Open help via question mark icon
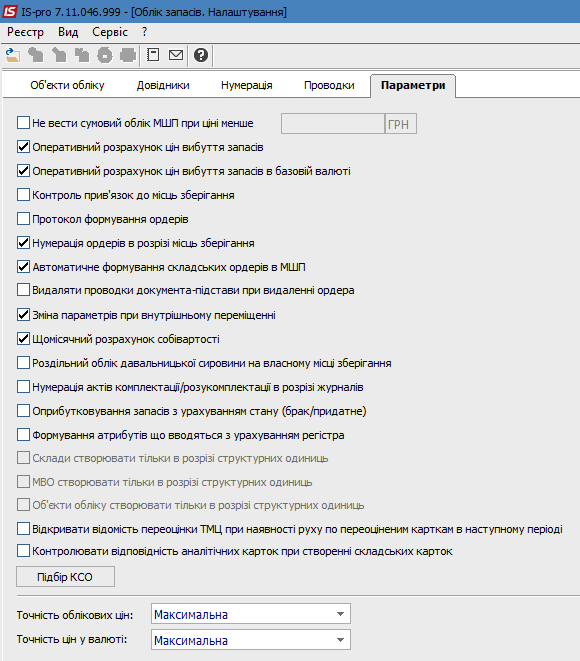Viewport: 580px width, 661px height. point(201,55)
